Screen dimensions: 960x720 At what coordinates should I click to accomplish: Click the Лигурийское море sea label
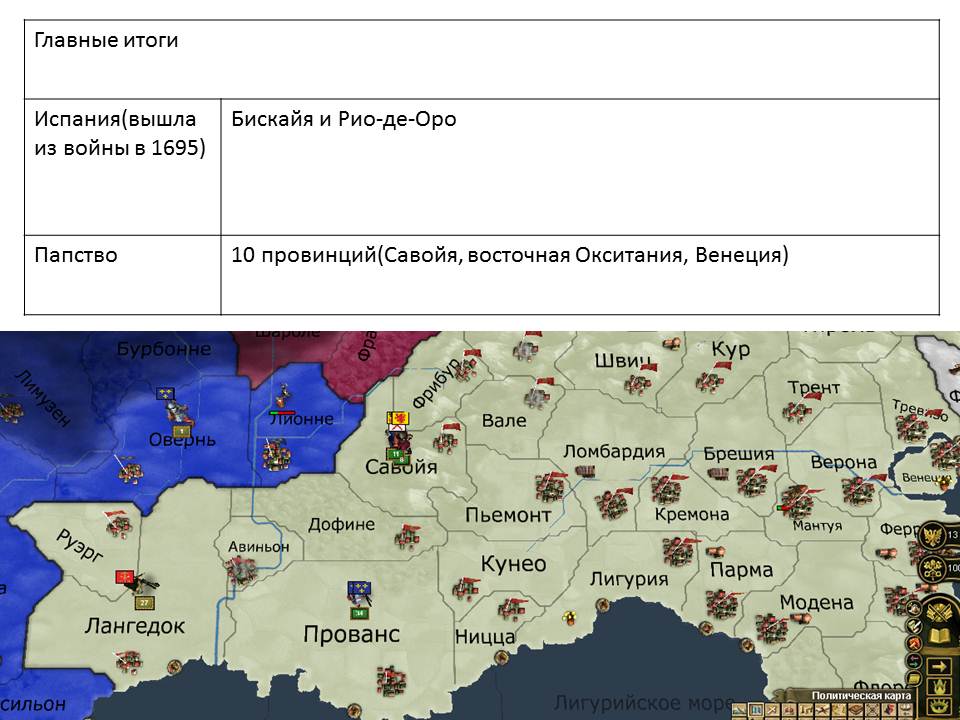(x=644, y=702)
